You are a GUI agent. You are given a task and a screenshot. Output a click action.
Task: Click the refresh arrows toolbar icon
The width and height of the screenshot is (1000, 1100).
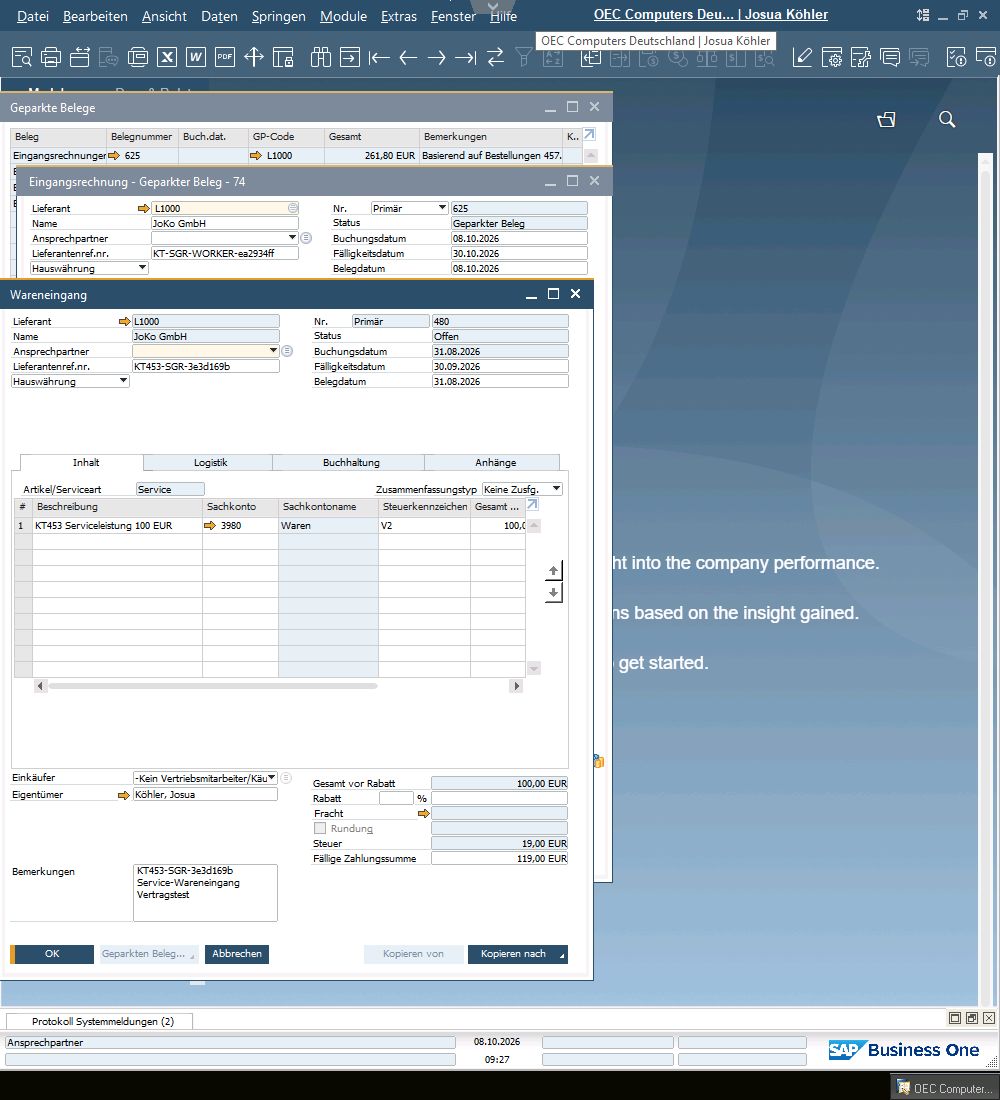pos(495,58)
